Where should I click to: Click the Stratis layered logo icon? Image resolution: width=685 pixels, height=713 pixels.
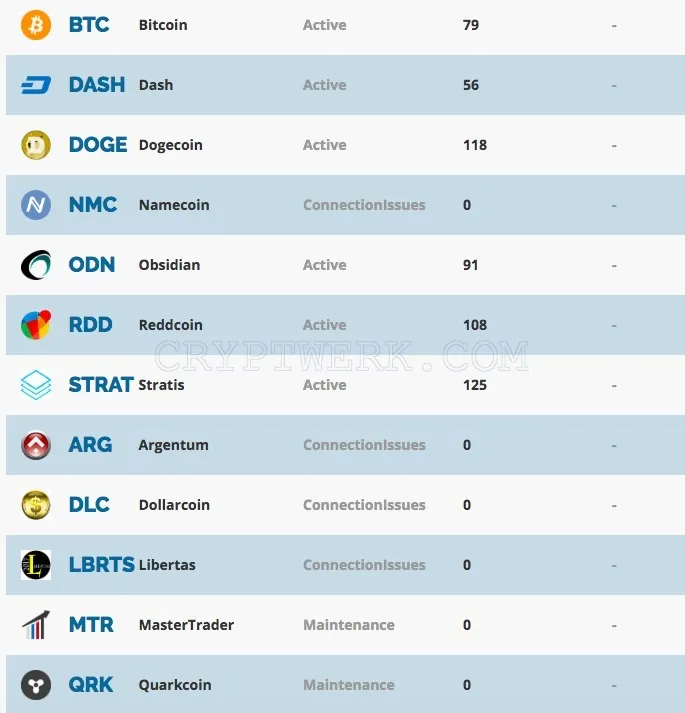(x=36, y=385)
